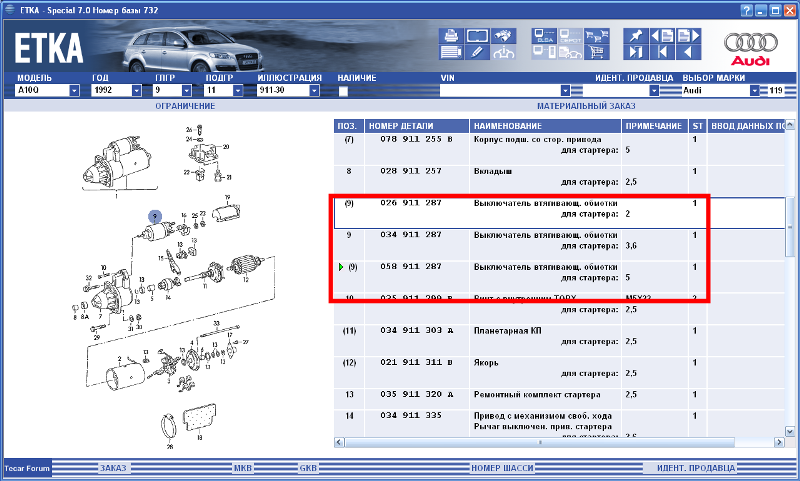This screenshot has width=800, height=481.
Task: Open the binoculars search tool
Action: coord(503,36)
